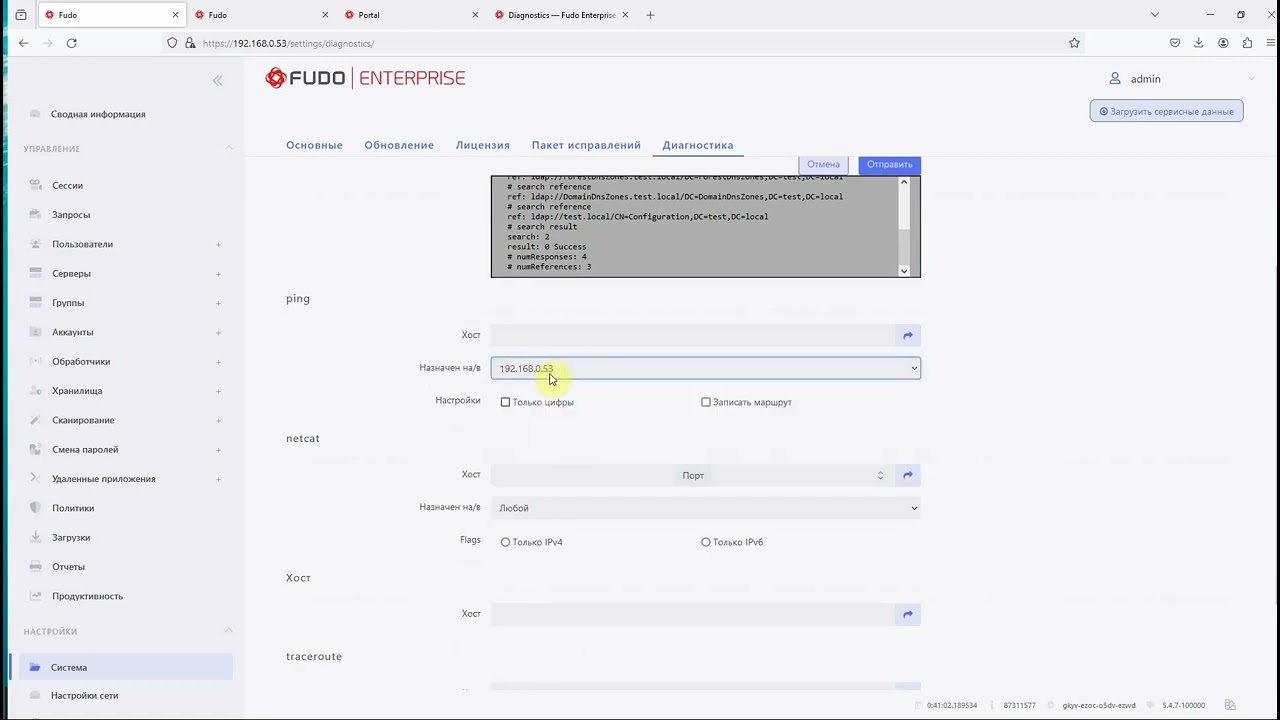1280x720 pixels.
Task: Click the admin user icon
Action: point(1115,78)
